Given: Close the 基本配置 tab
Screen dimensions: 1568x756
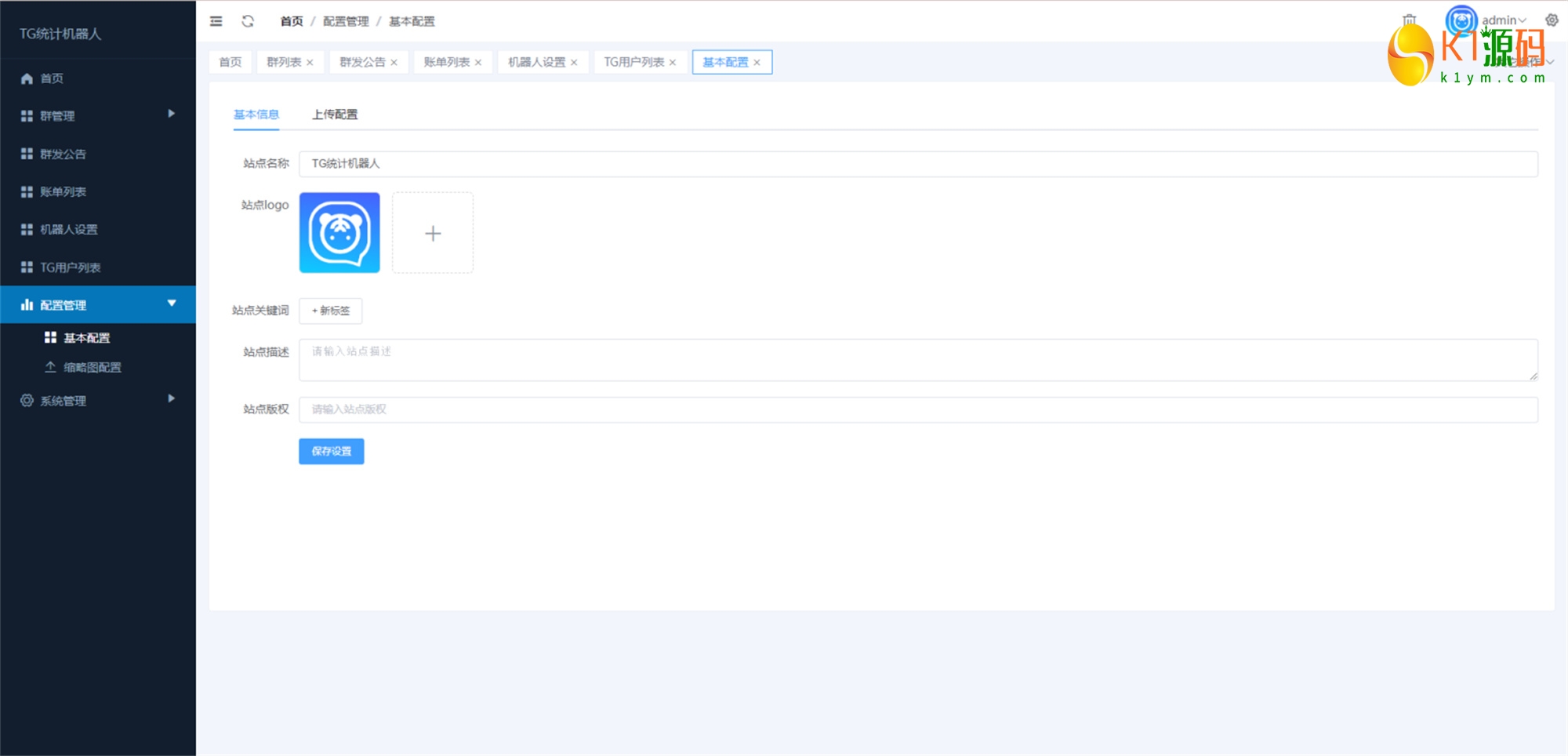Looking at the screenshot, I should [757, 63].
